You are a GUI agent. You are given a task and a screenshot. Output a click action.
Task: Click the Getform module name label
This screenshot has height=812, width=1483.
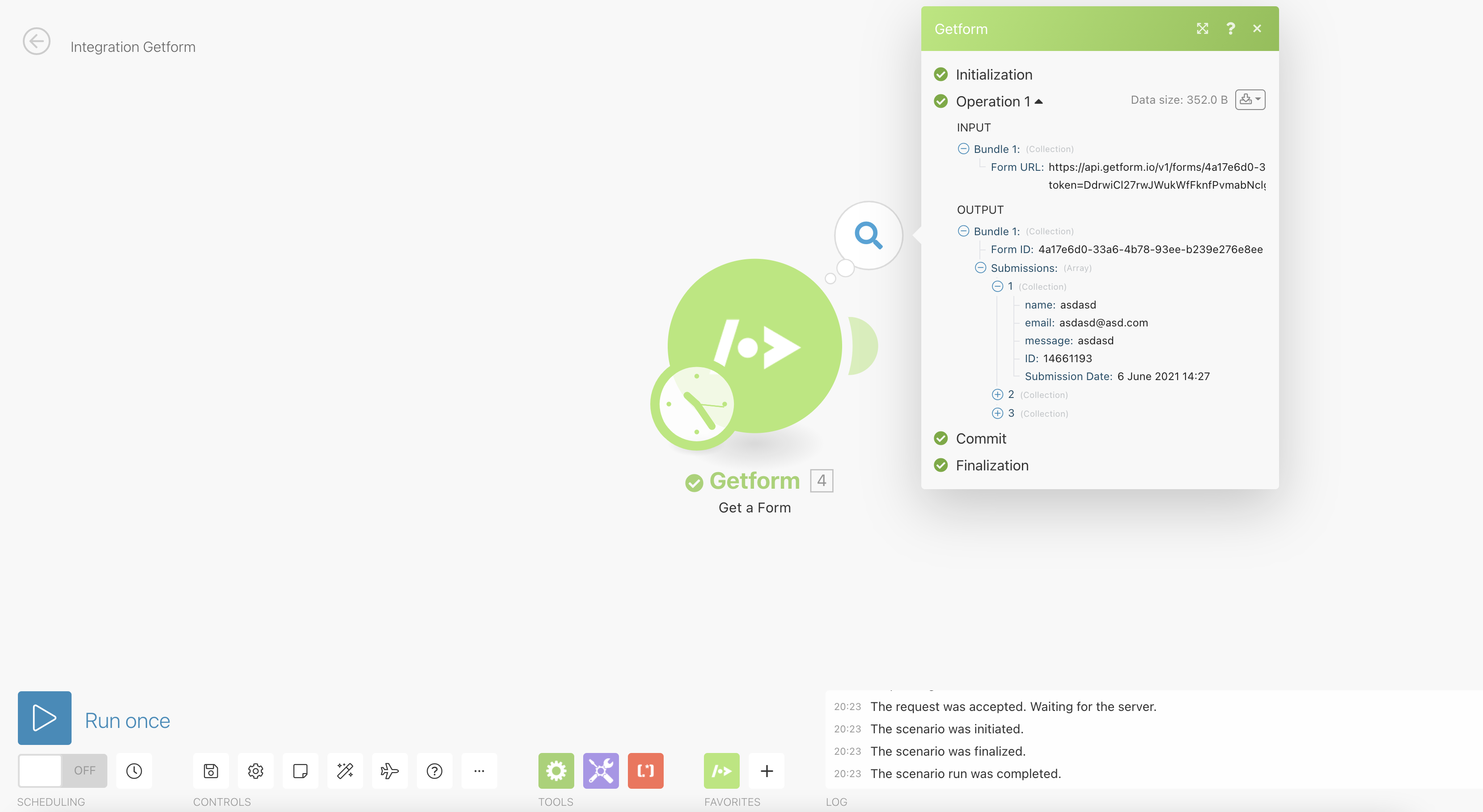(755, 481)
